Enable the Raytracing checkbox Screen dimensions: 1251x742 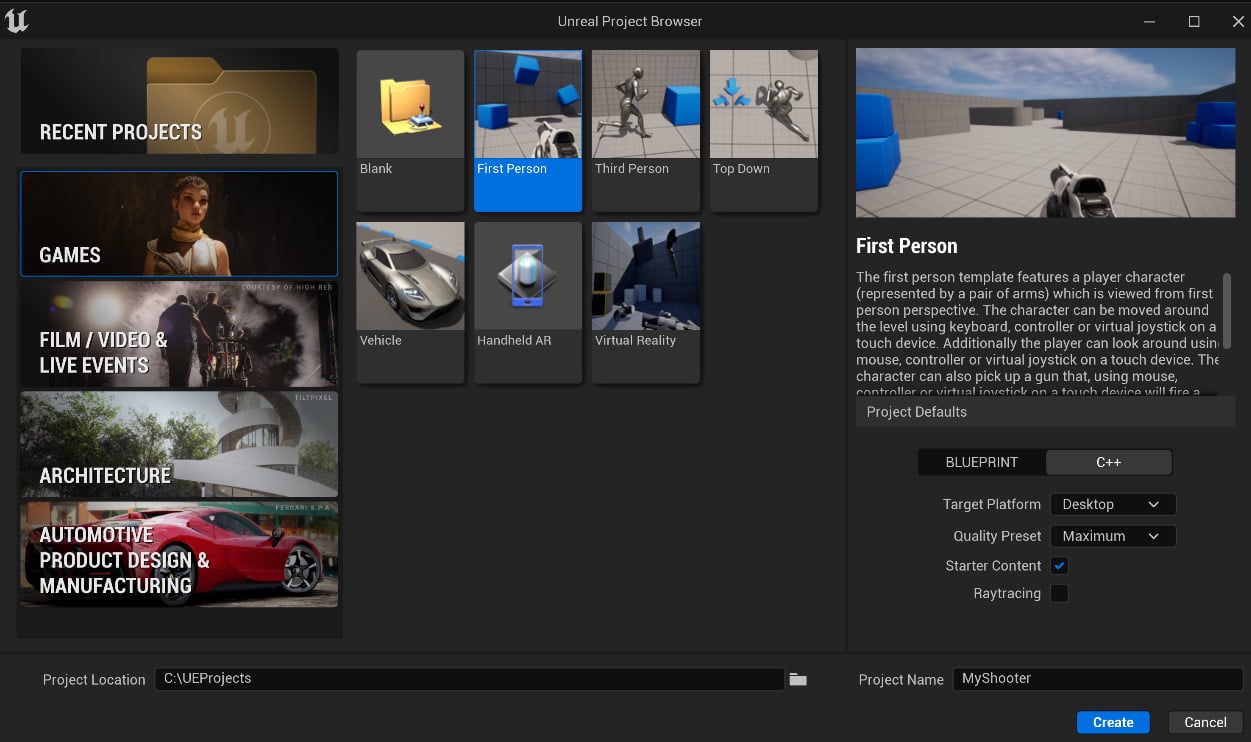coord(1059,594)
